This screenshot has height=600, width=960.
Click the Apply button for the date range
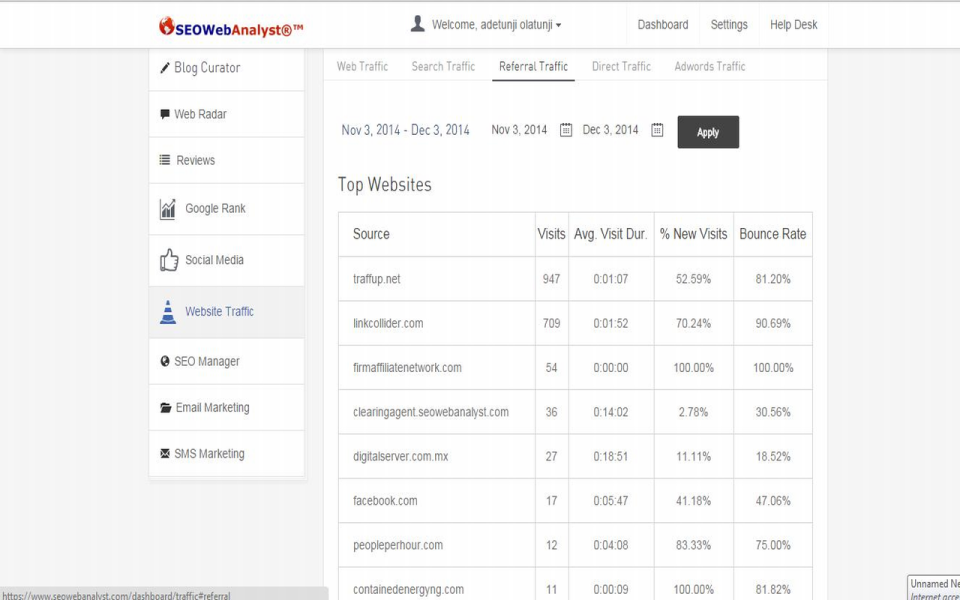click(x=708, y=131)
